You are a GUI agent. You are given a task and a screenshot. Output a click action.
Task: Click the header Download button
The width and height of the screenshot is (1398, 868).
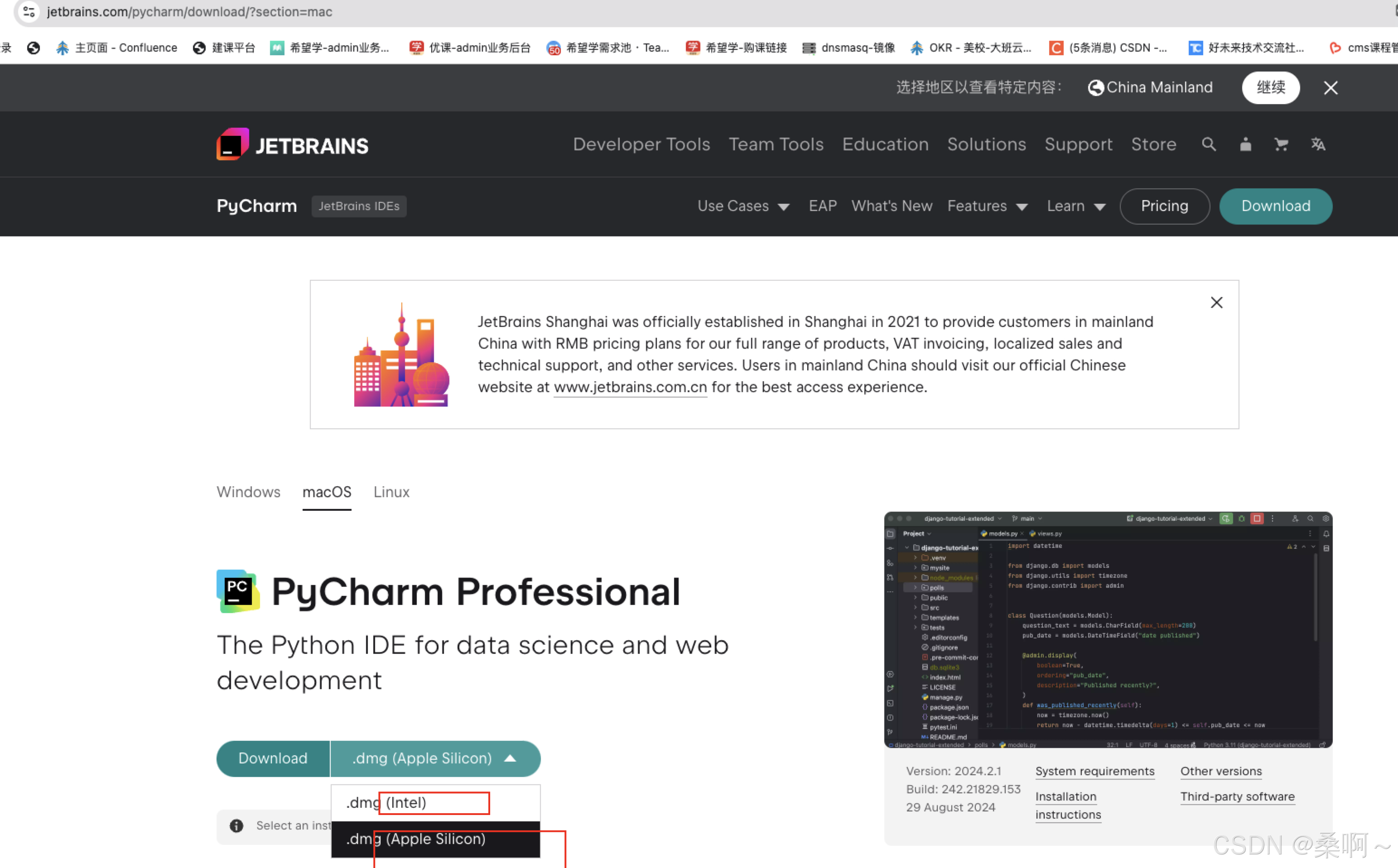[x=1275, y=206]
